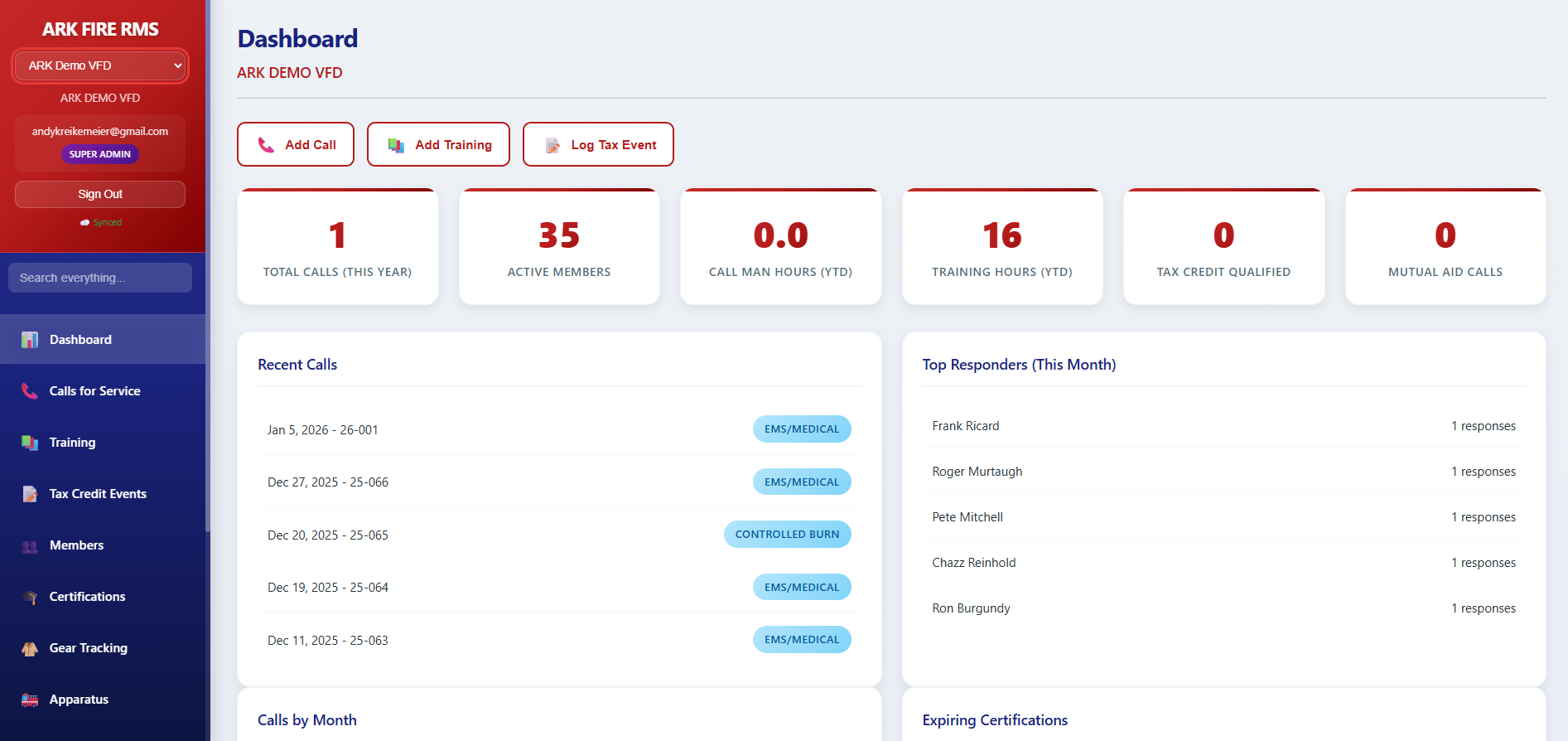Click responder "Frank Ricard"
This screenshot has width=1568, height=741.
[966, 426]
